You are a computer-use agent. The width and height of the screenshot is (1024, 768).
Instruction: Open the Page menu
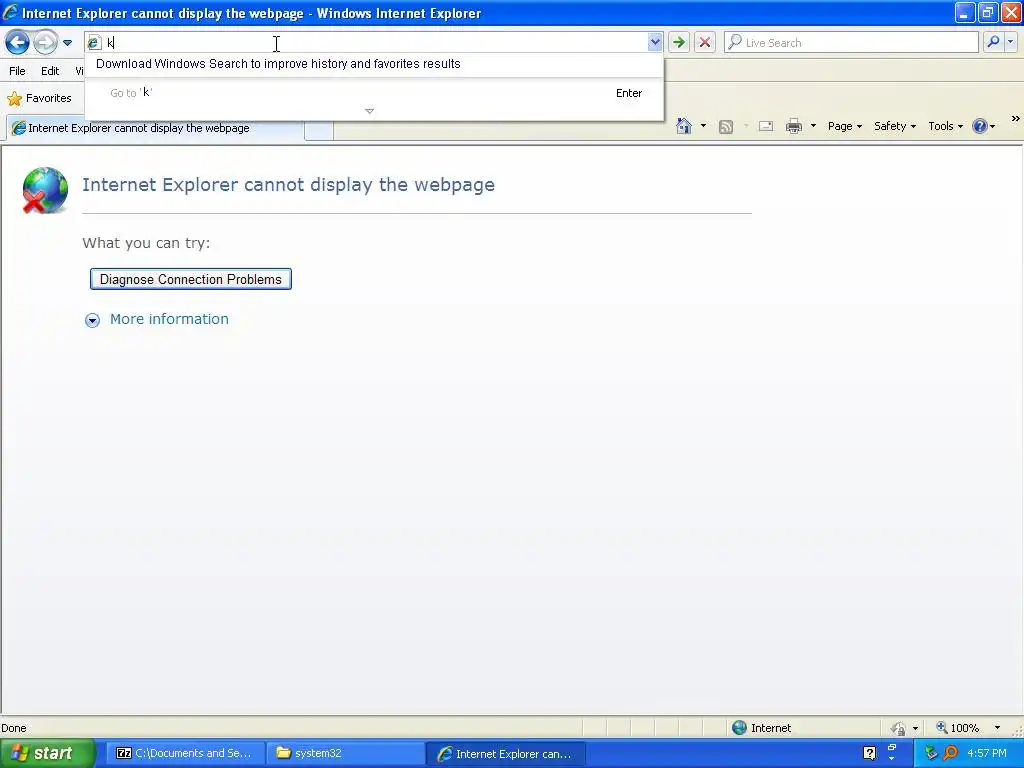844,126
